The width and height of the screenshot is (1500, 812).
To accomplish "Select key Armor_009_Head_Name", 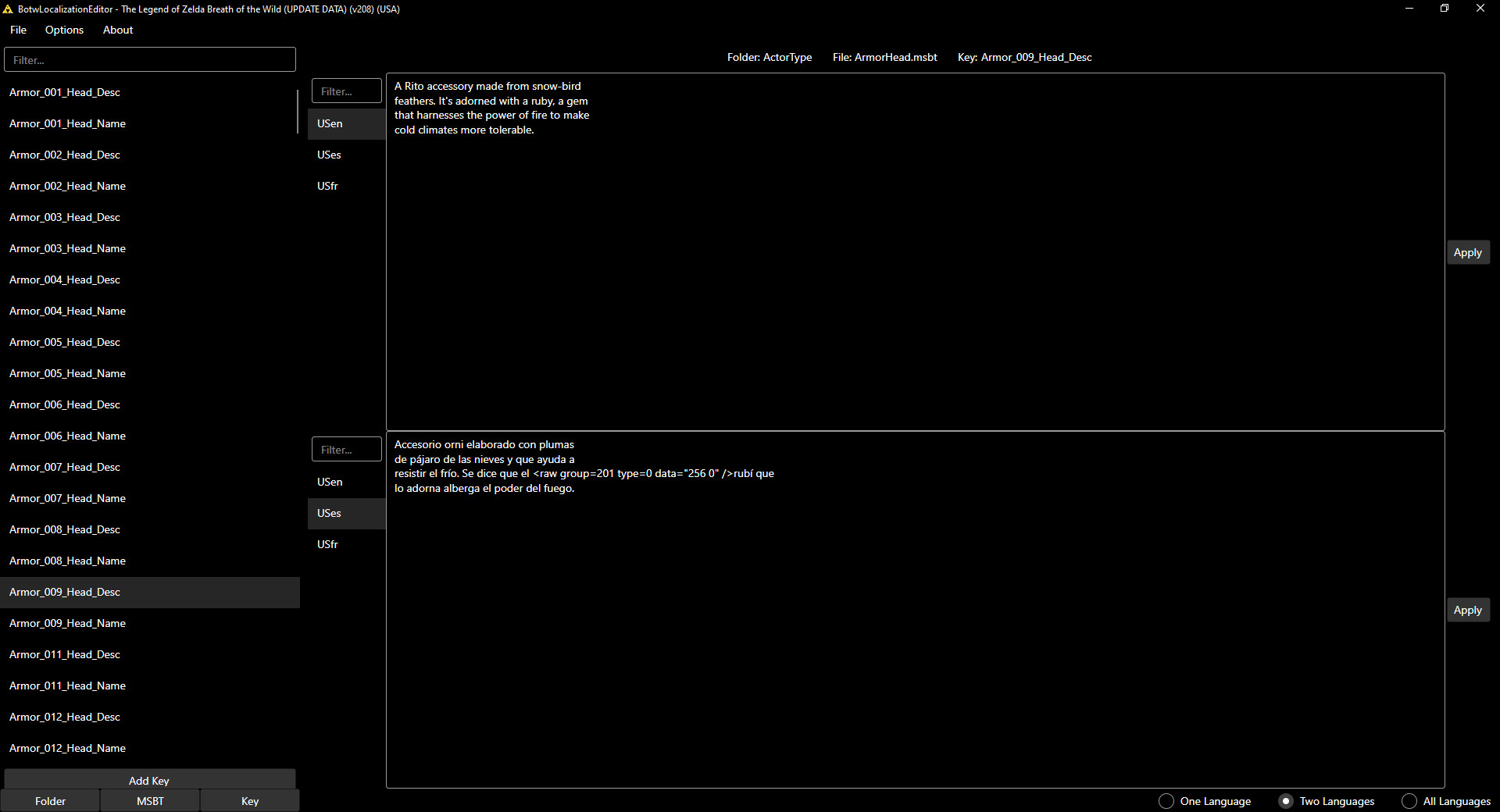I will [x=150, y=623].
